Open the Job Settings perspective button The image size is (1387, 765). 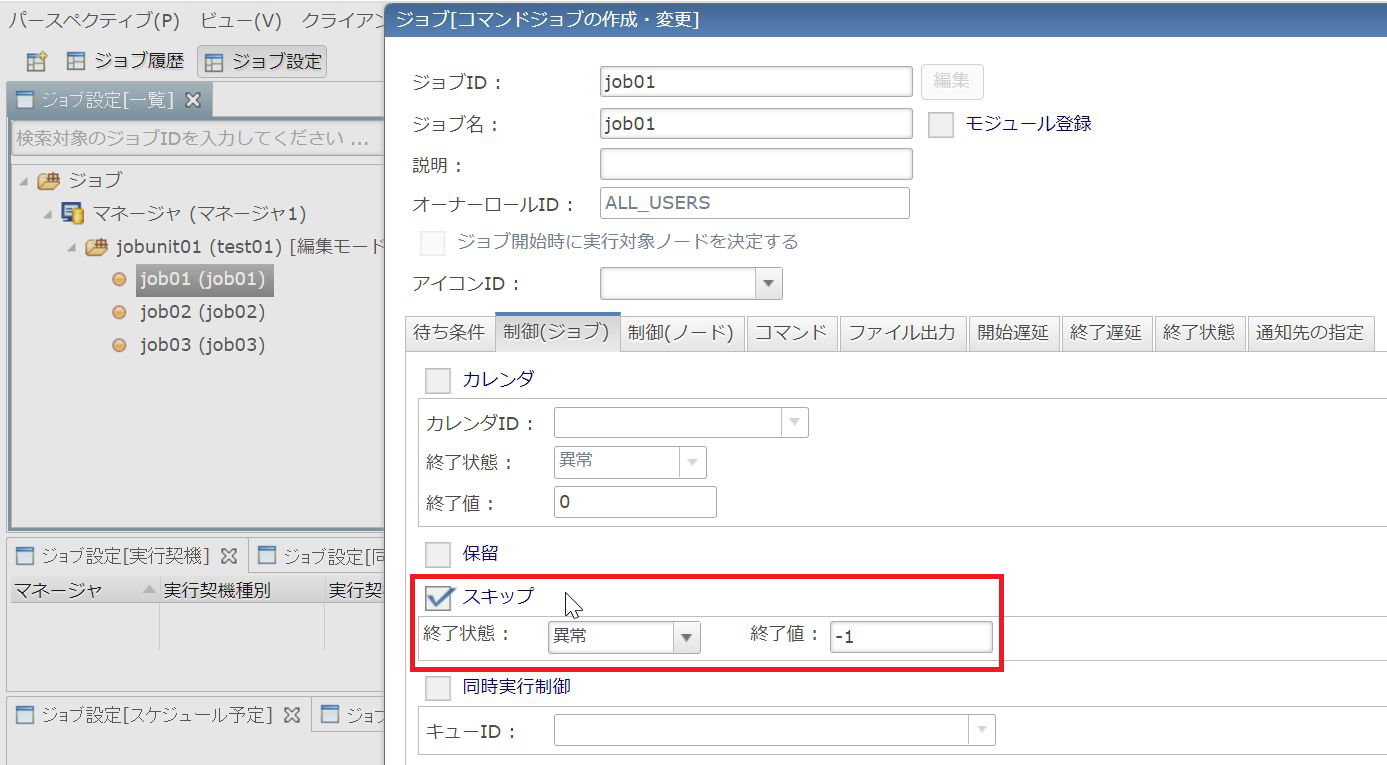(x=262, y=62)
